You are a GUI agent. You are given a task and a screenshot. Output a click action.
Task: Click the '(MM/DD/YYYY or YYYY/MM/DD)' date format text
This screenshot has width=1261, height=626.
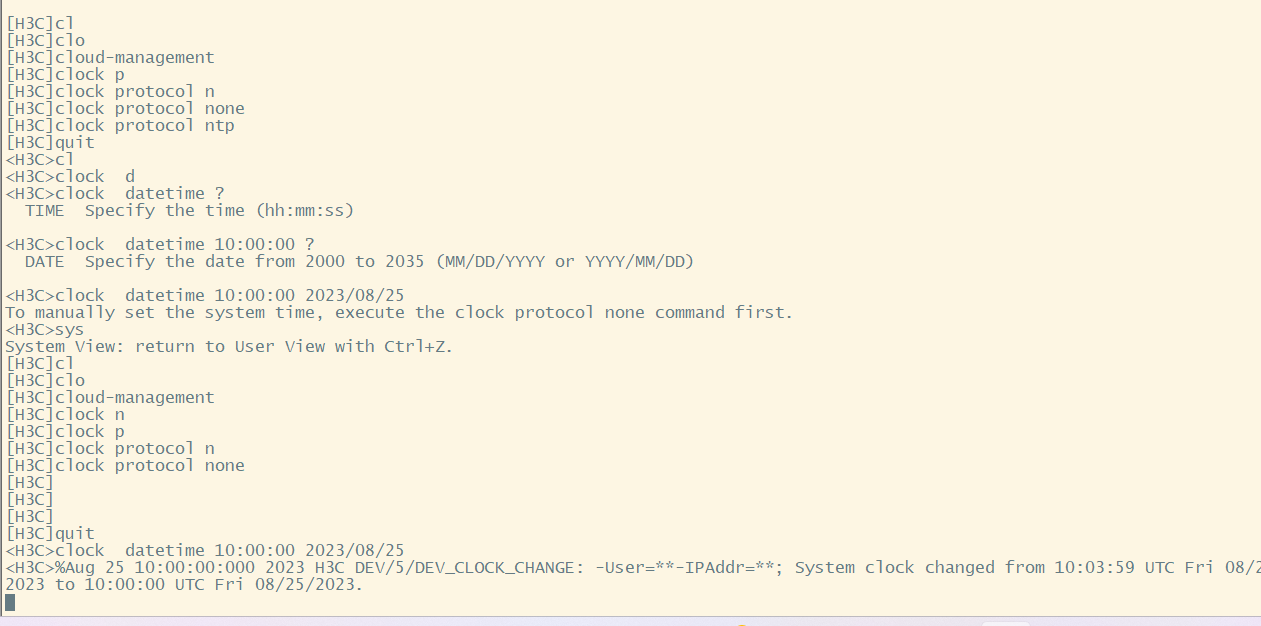(x=564, y=262)
